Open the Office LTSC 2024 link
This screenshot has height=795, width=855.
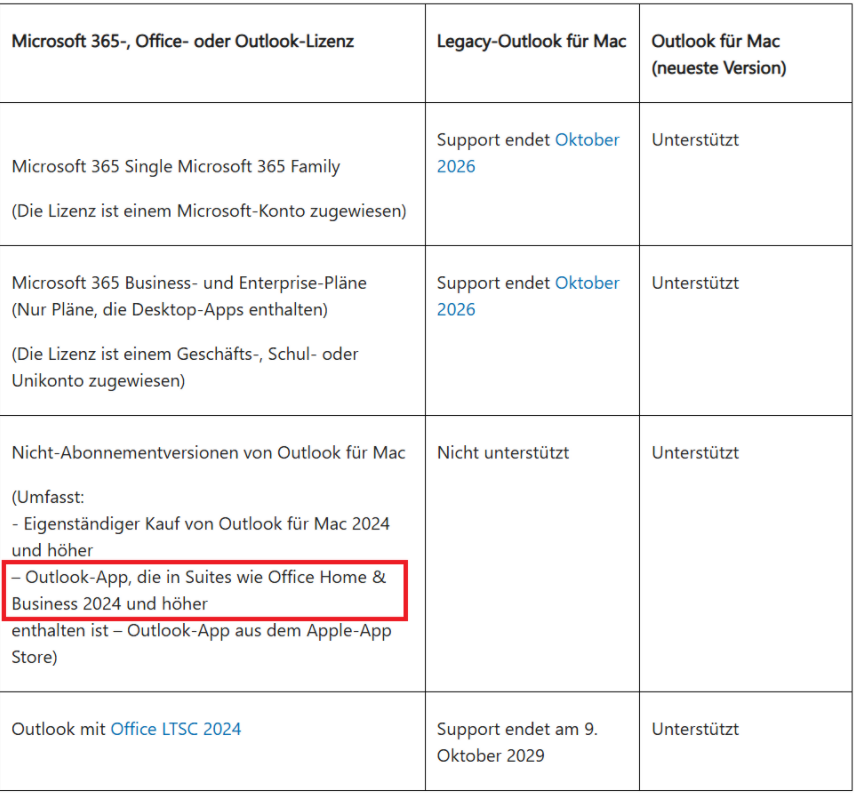click(x=176, y=729)
